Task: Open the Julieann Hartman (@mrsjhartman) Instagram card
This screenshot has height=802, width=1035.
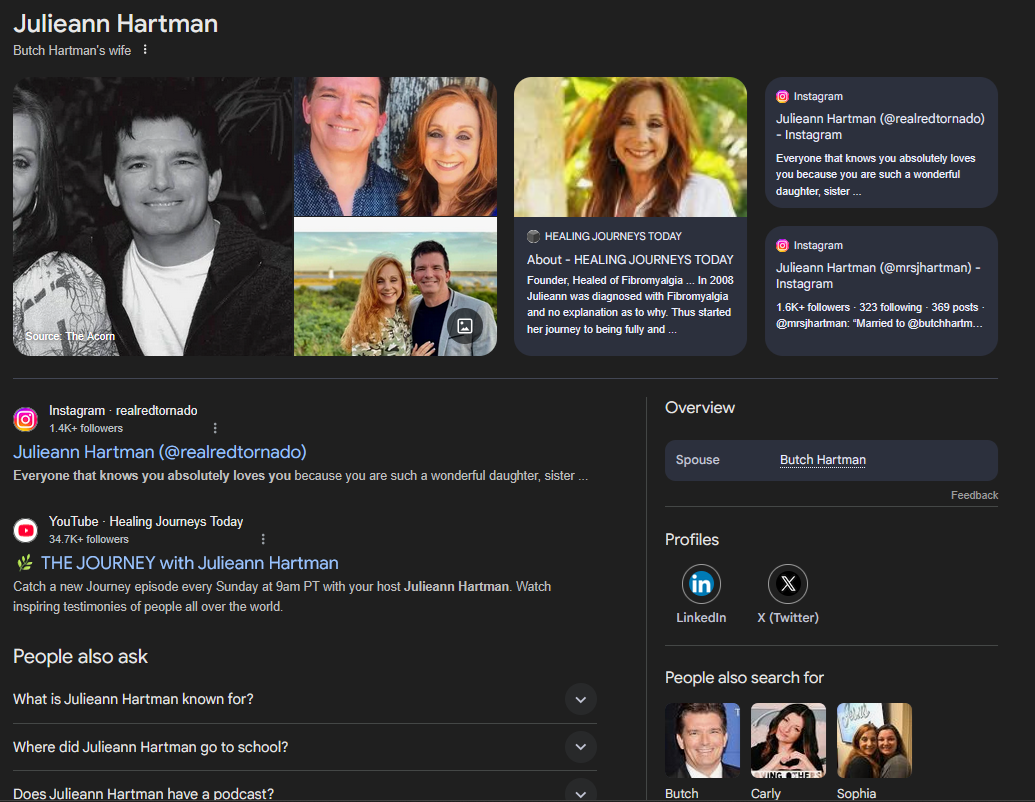Action: point(881,291)
